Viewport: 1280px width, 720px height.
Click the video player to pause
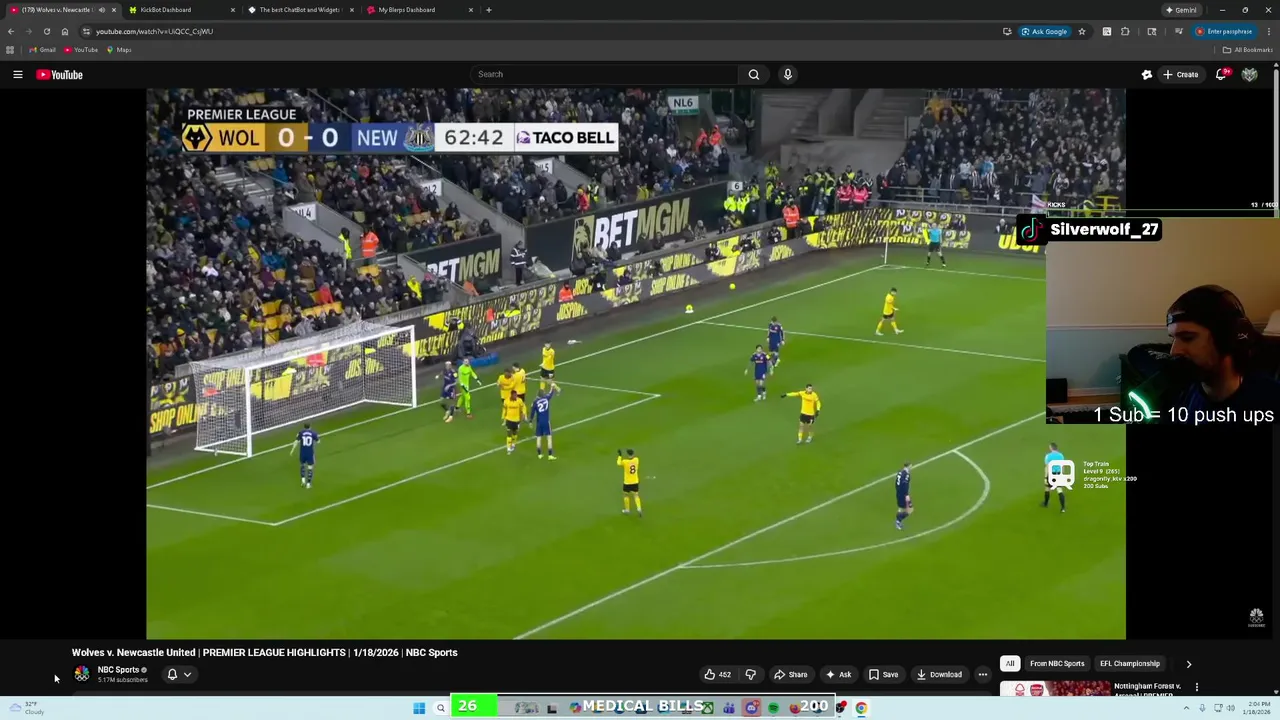636,364
